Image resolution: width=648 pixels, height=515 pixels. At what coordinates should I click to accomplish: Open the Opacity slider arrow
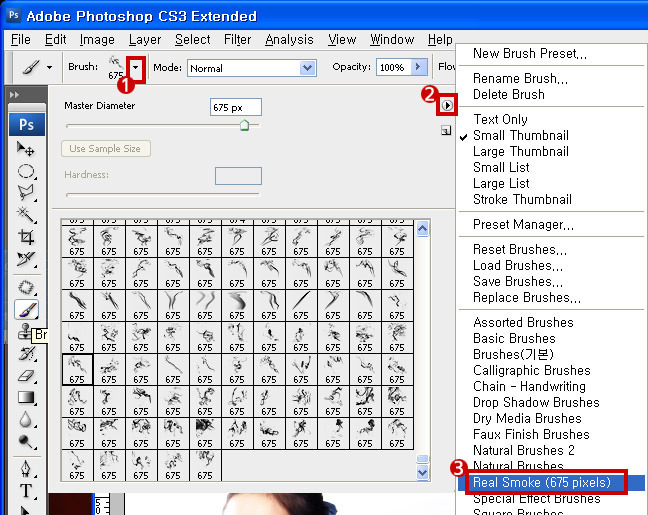(418, 67)
